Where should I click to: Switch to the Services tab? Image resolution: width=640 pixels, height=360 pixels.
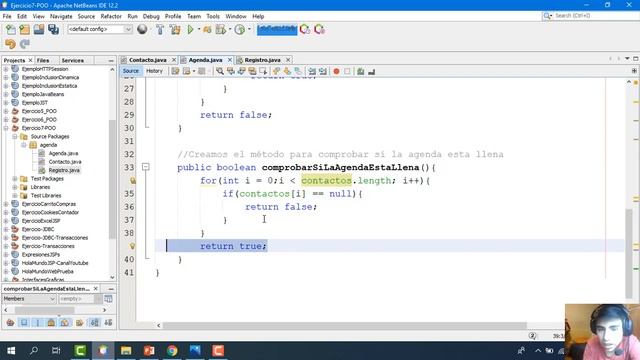click(73, 60)
